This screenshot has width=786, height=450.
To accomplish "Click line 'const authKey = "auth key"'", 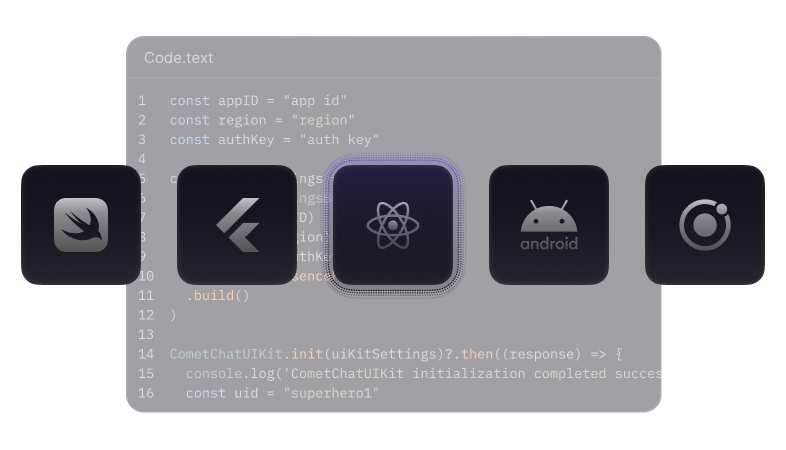I will pos(274,140).
